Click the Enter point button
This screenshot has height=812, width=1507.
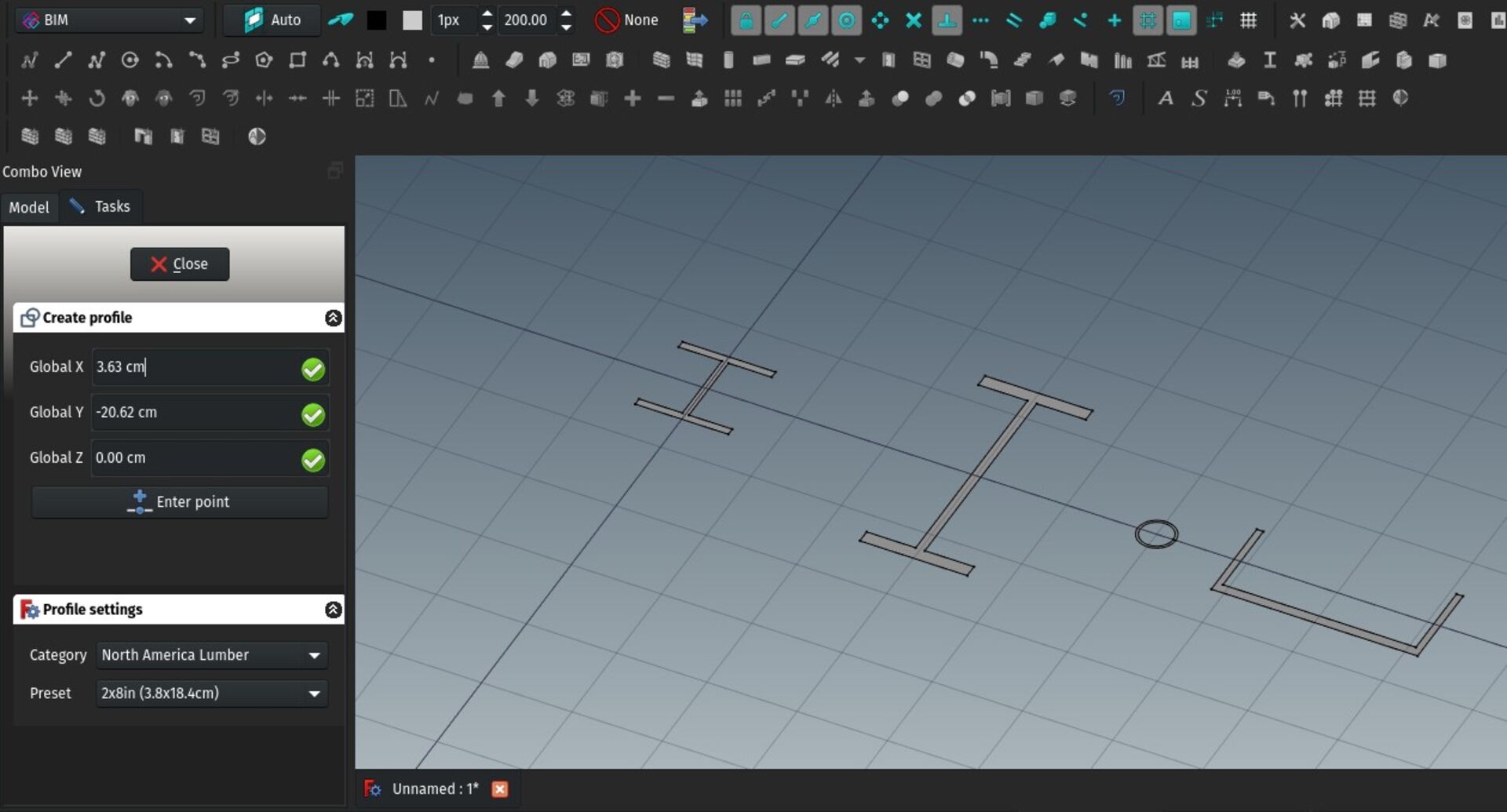click(x=180, y=502)
